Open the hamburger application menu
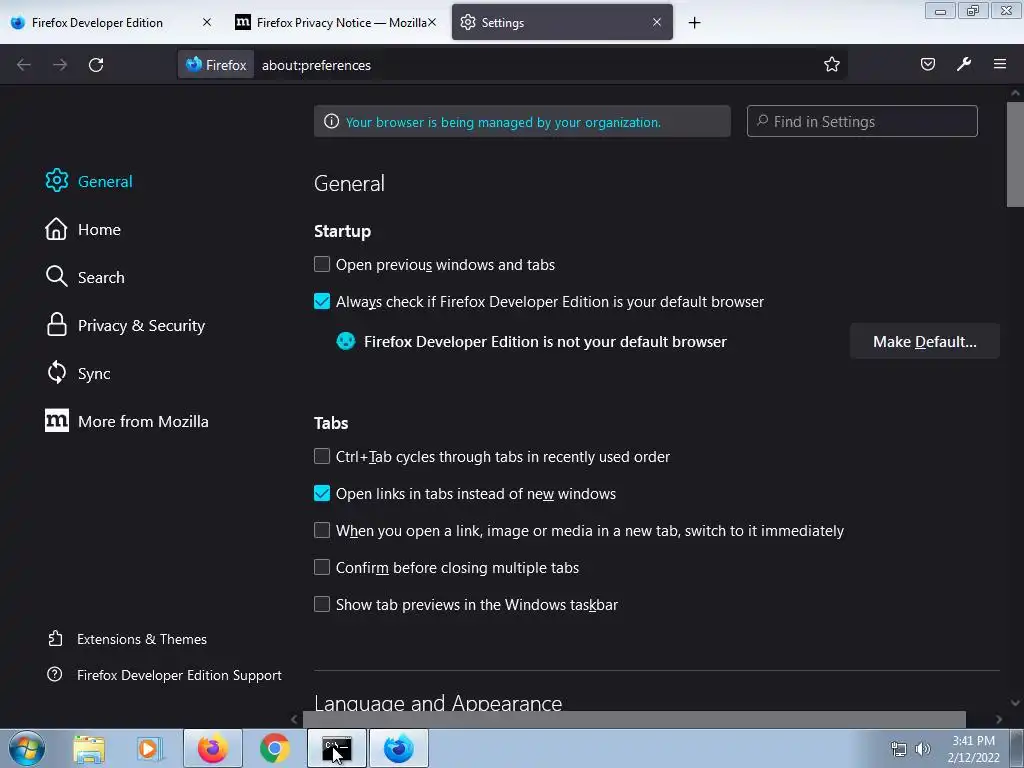Viewport: 1024px width, 768px height. (999, 64)
